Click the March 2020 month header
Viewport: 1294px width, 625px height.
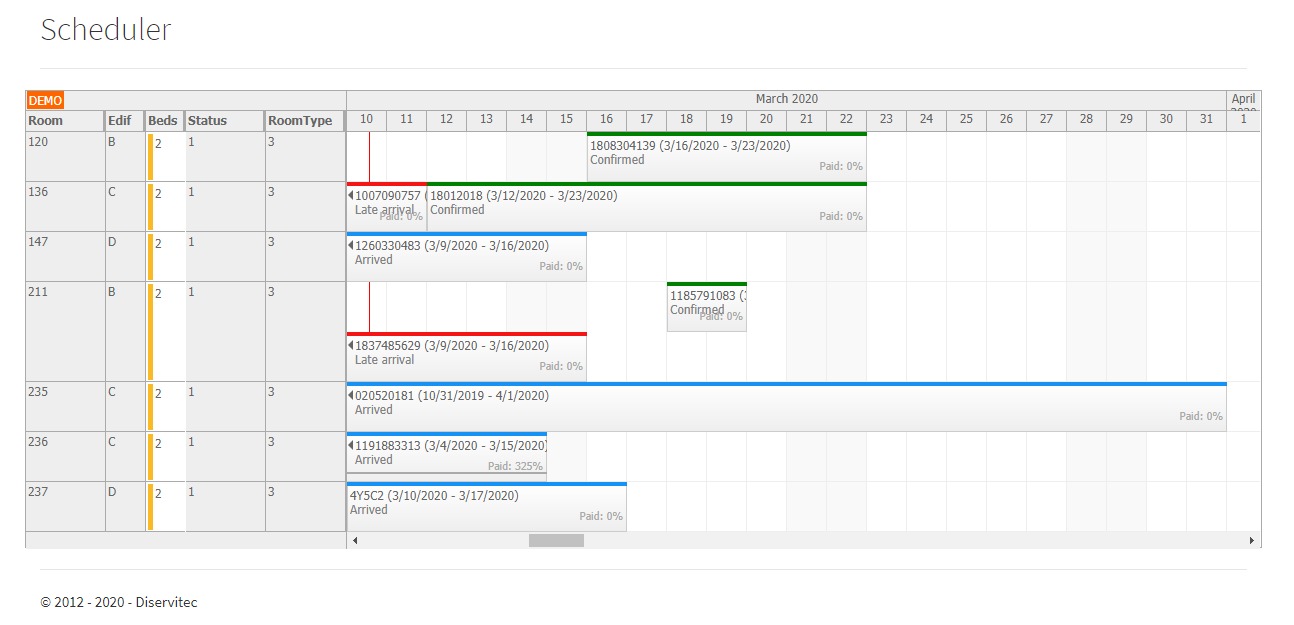(x=786, y=99)
